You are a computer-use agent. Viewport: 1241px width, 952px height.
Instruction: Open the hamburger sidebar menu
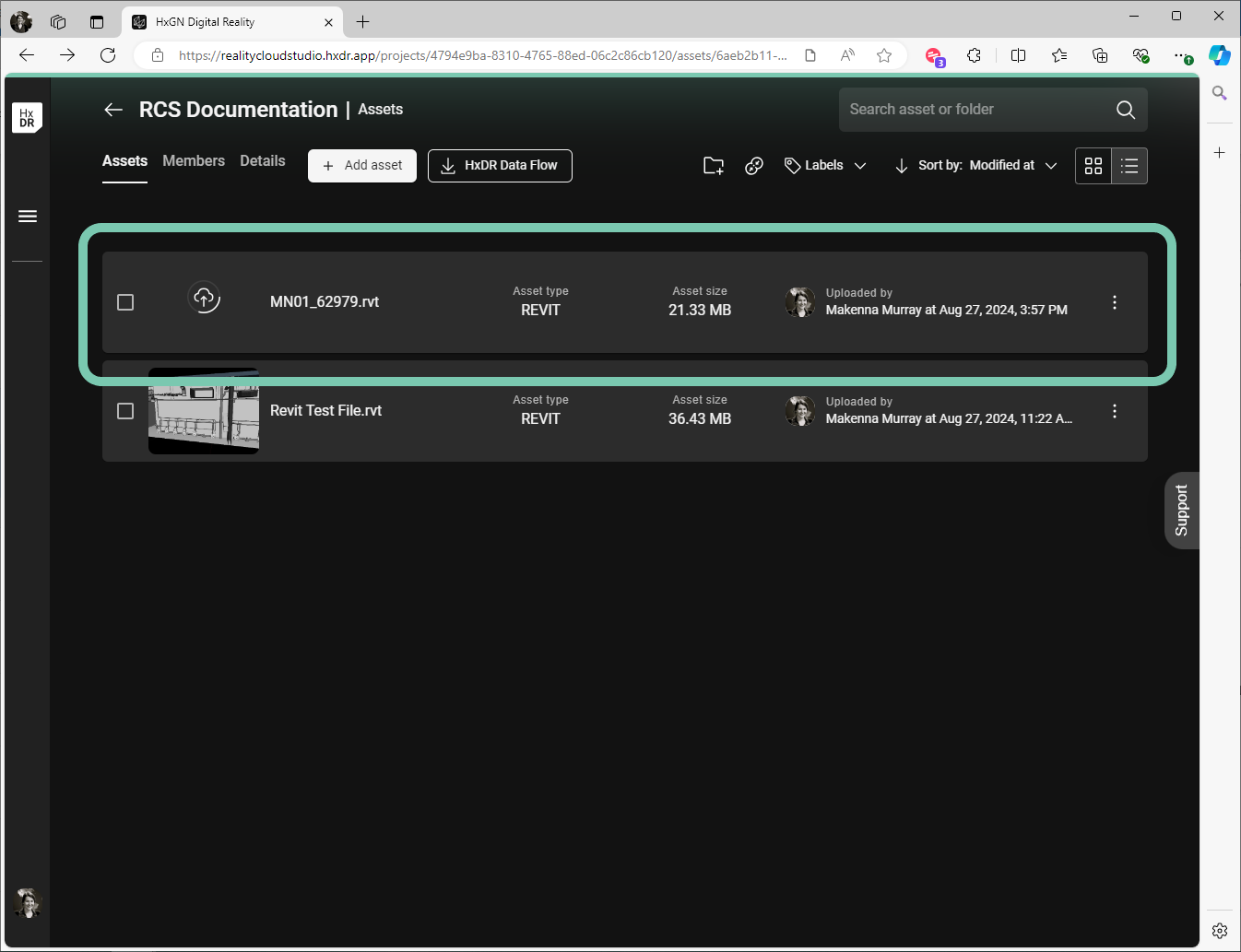[x=28, y=217]
